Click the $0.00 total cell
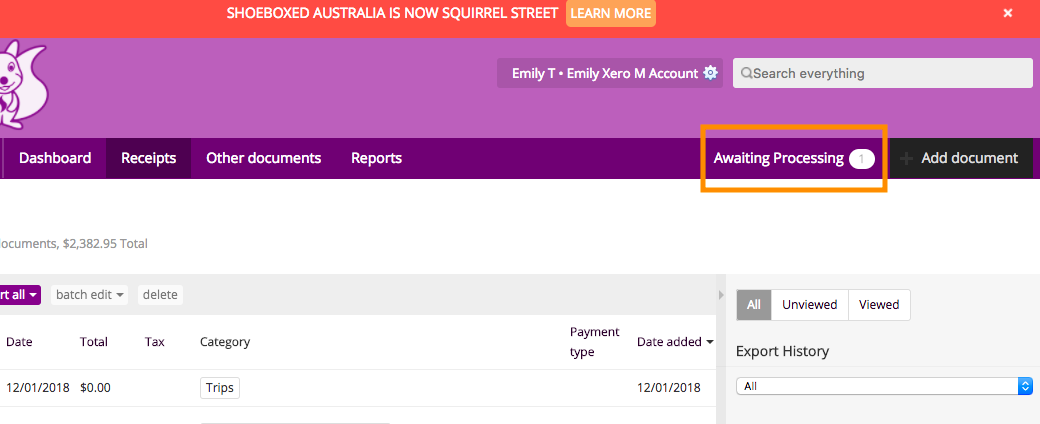 point(96,388)
